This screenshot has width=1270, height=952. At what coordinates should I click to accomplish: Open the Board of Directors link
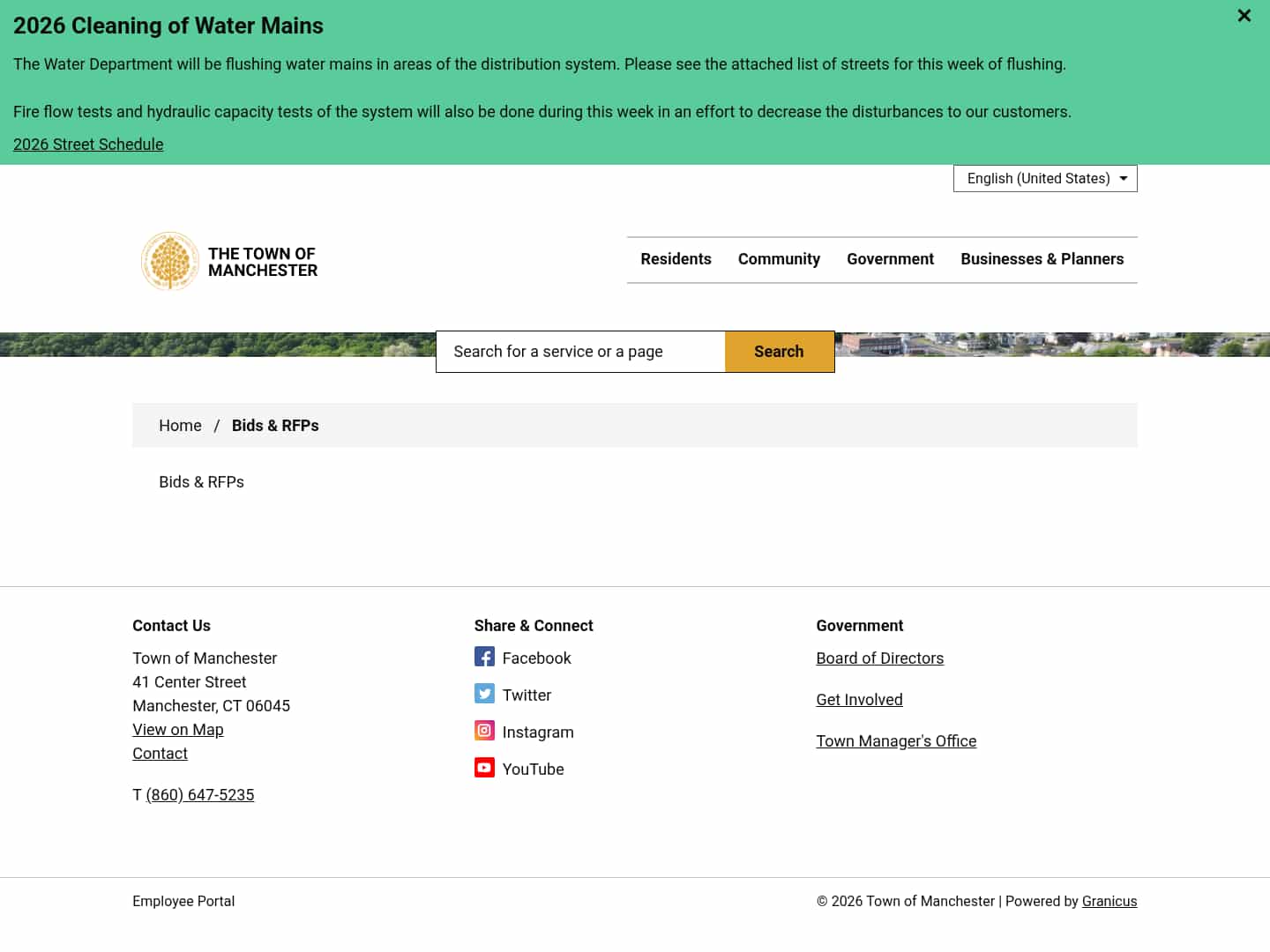point(879,658)
